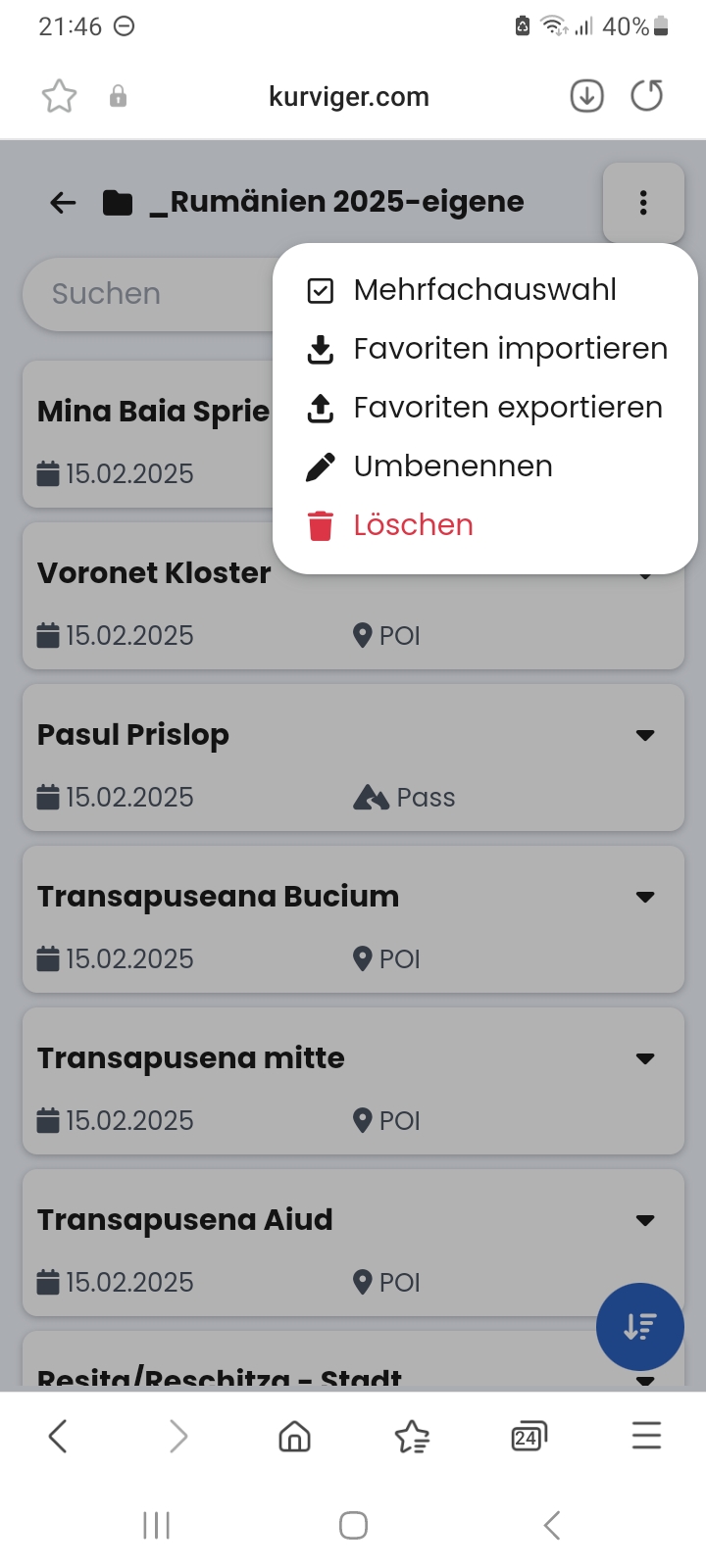Open browser tabs counter showing 24

click(529, 1437)
